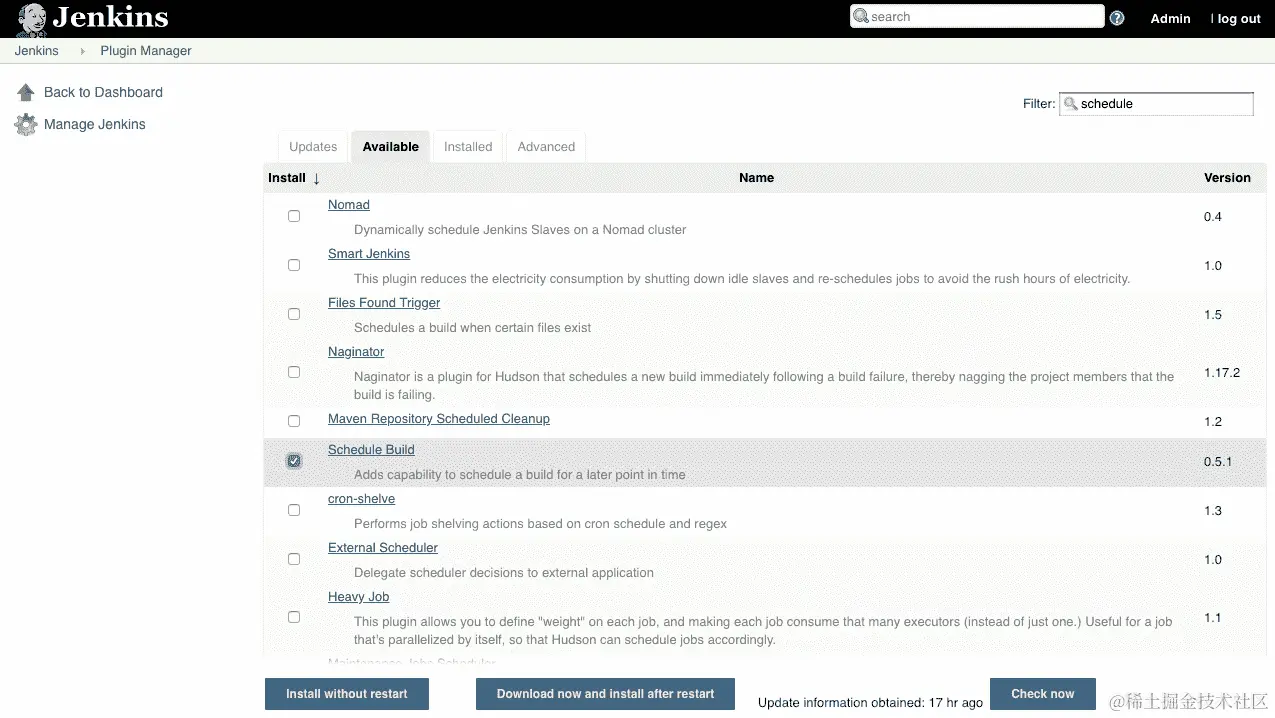Check the Naginator plugin checkbox
The image size is (1275, 718).
pyautogui.click(x=294, y=372)
